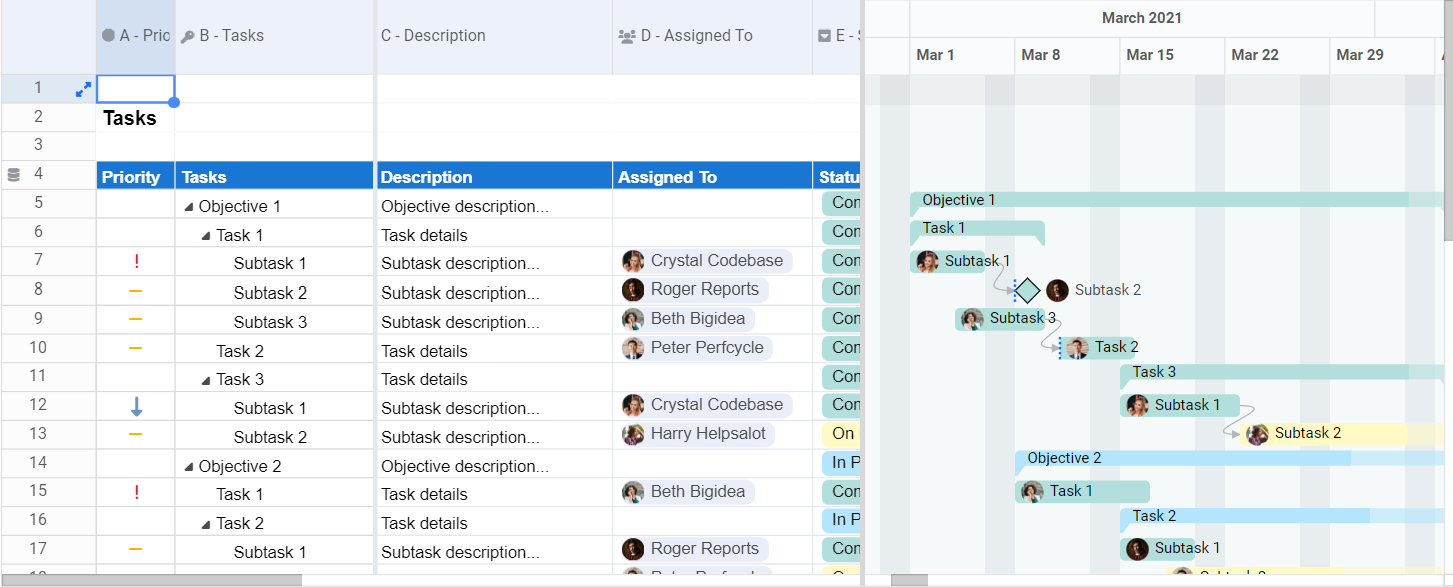Click the key icon in B - Tasks header
The height and width of the screenshot is (587, 1453).
(x=188, y=36)
